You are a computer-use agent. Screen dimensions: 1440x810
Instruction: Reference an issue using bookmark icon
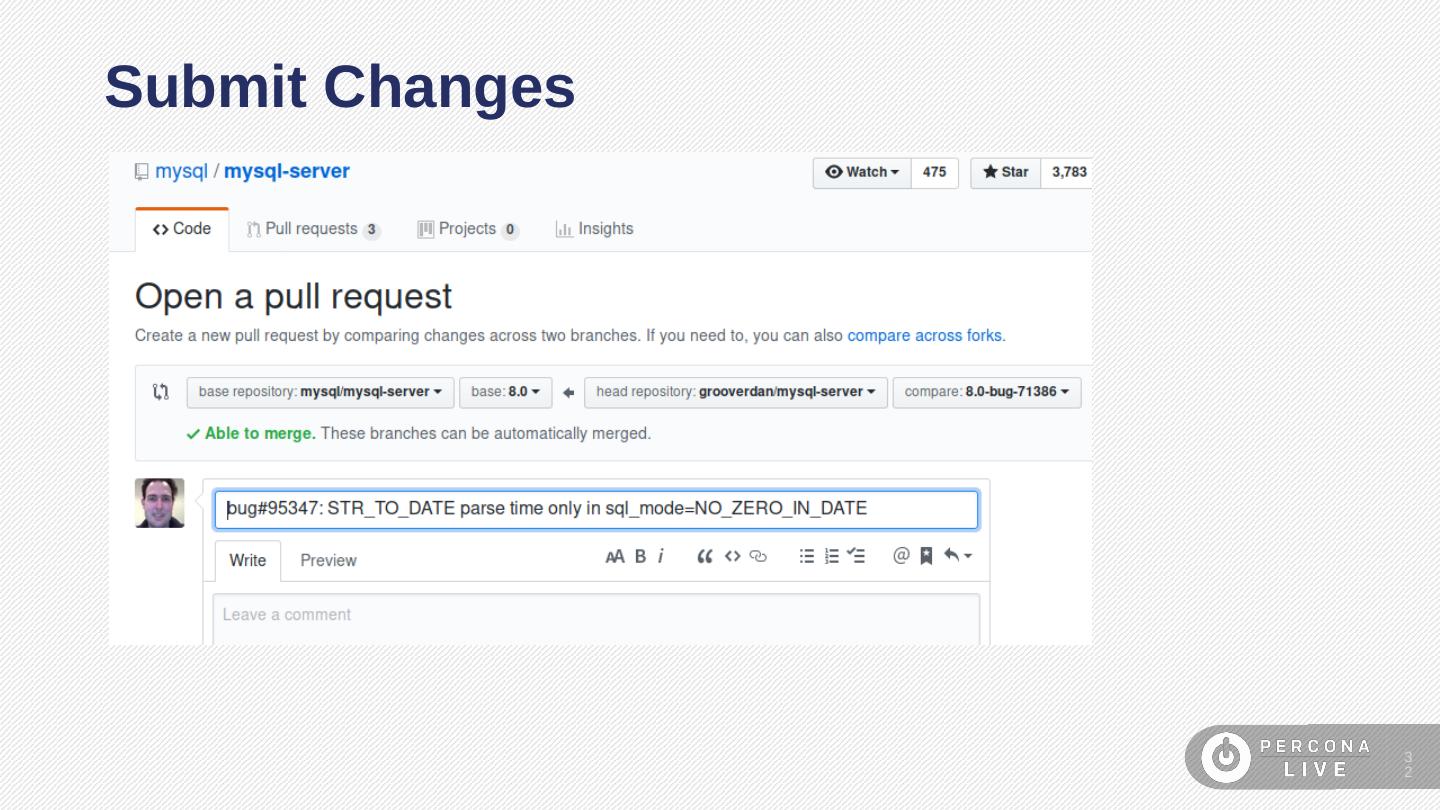click(x=926, y=557)
